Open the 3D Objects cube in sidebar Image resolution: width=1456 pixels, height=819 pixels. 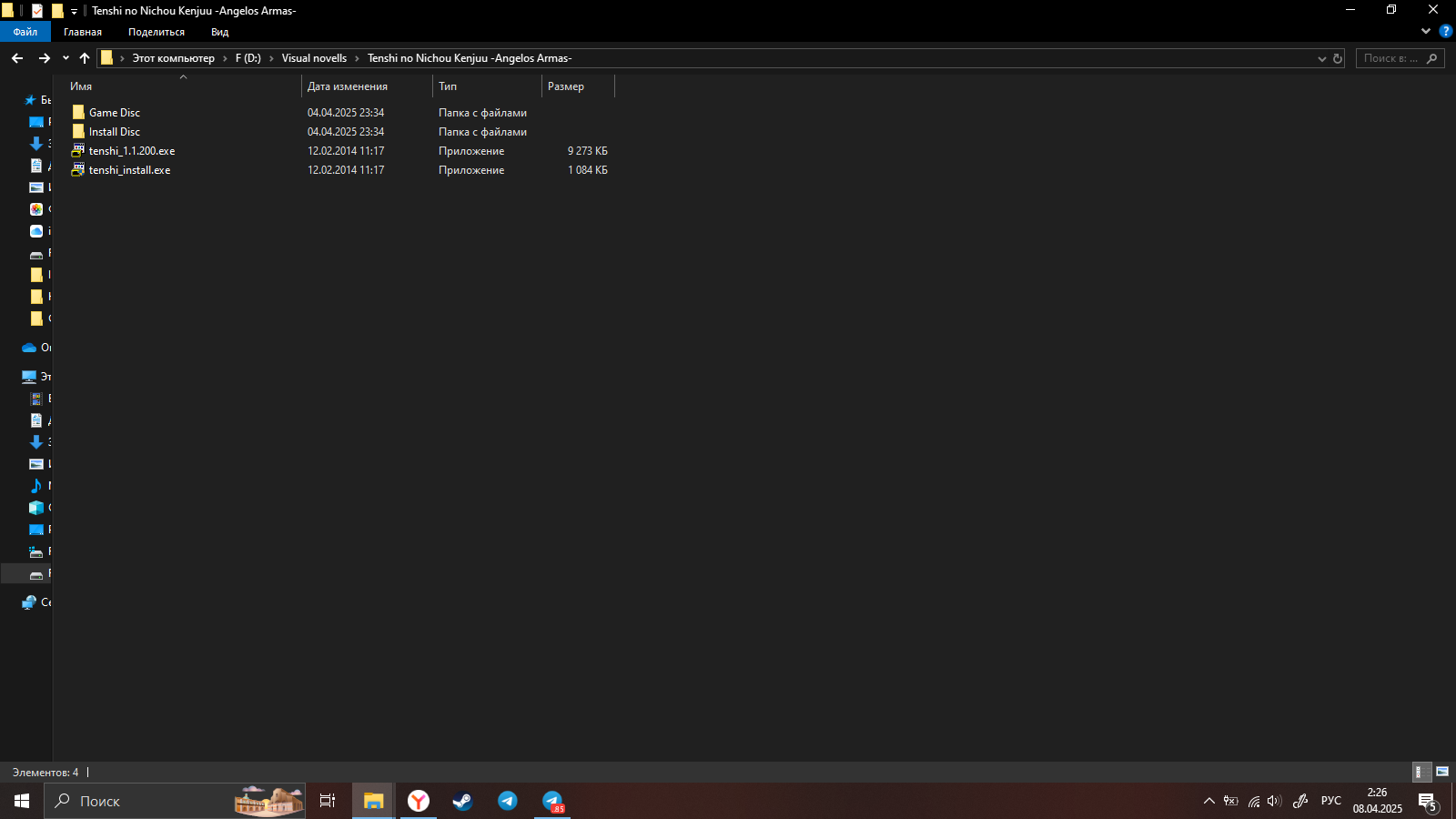click(x=36, y=508)
